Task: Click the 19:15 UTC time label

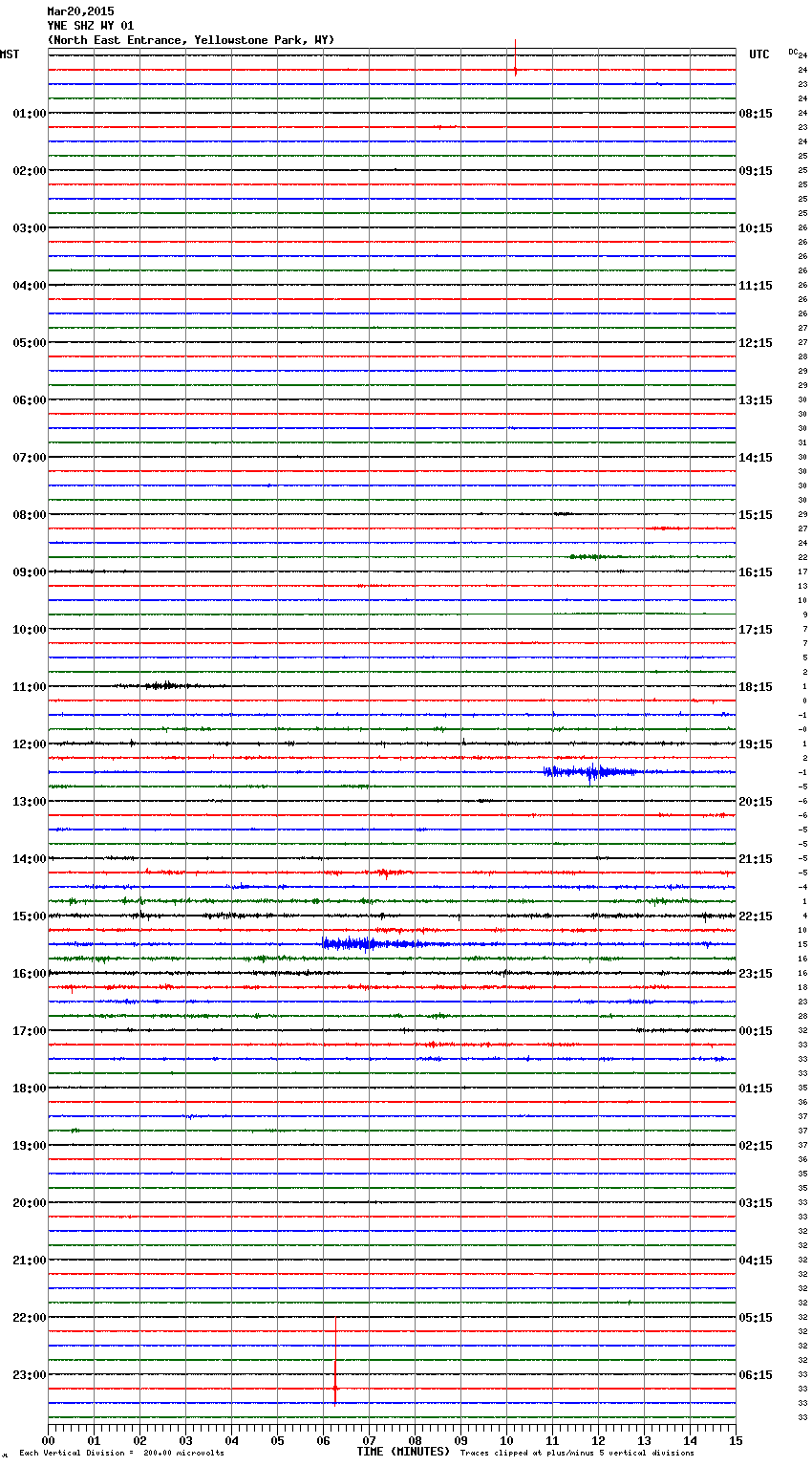Action: pyautogui.click(x=756, y=744)
